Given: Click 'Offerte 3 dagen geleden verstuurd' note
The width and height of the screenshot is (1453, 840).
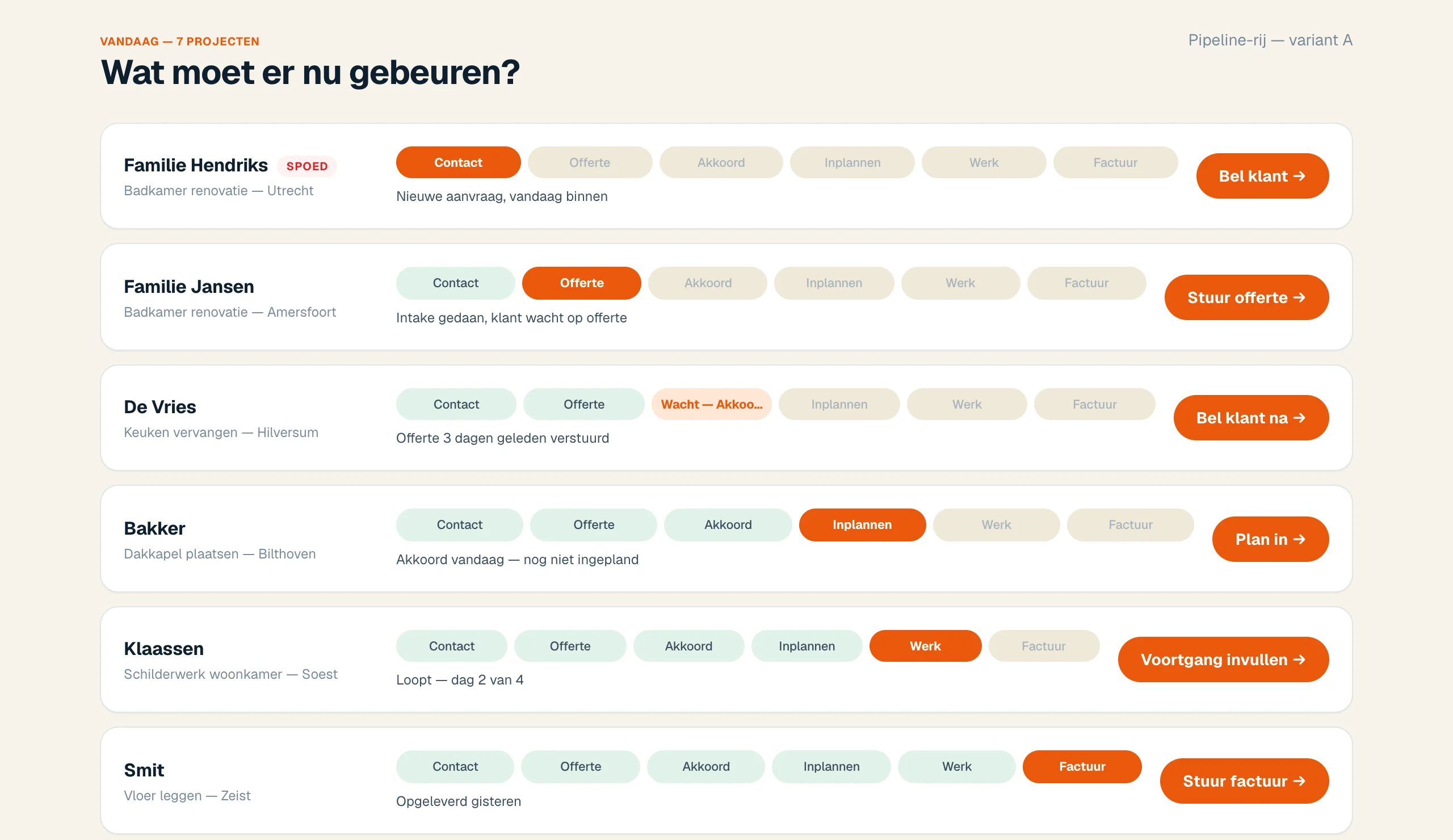Looking at the screenshot, I should pyautogui.click(x=502, y=438).
